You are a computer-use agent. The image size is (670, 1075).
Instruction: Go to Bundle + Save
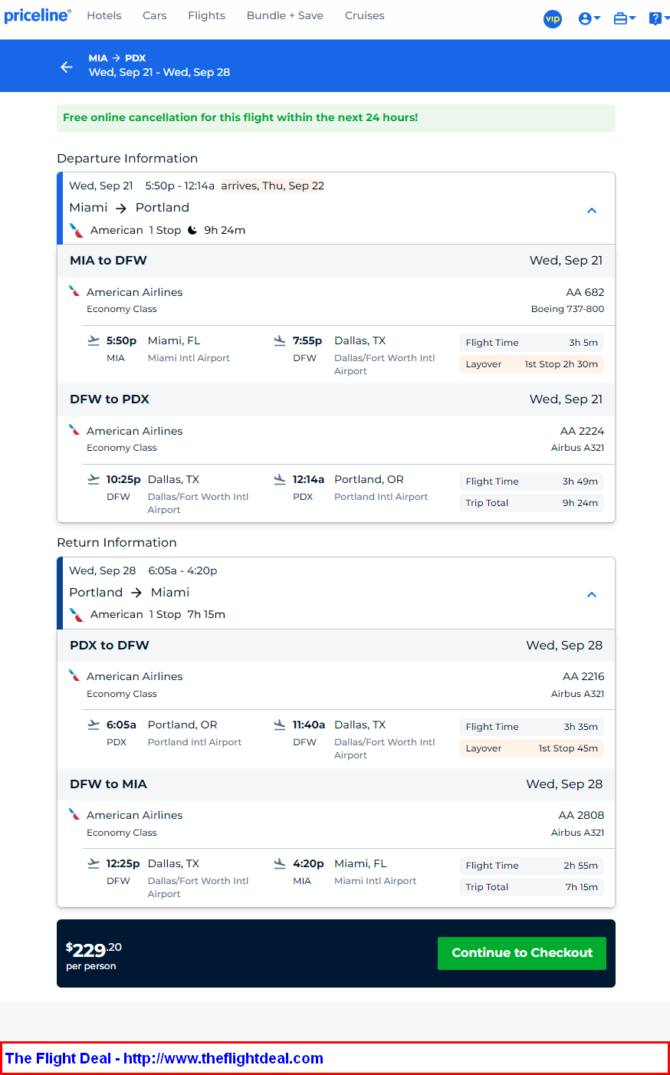(285, 15)
